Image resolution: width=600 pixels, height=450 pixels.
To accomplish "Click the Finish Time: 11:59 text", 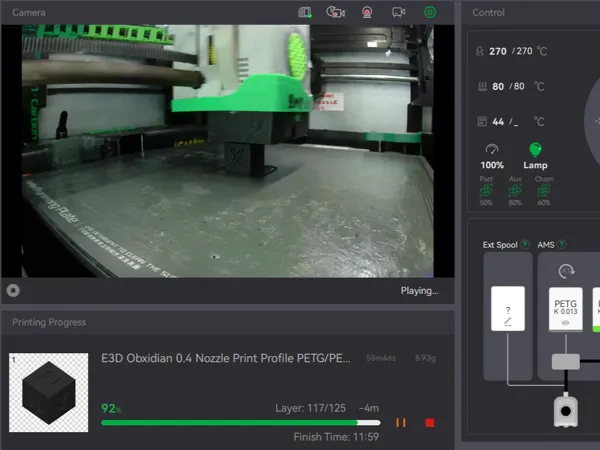I will point(336,437).
